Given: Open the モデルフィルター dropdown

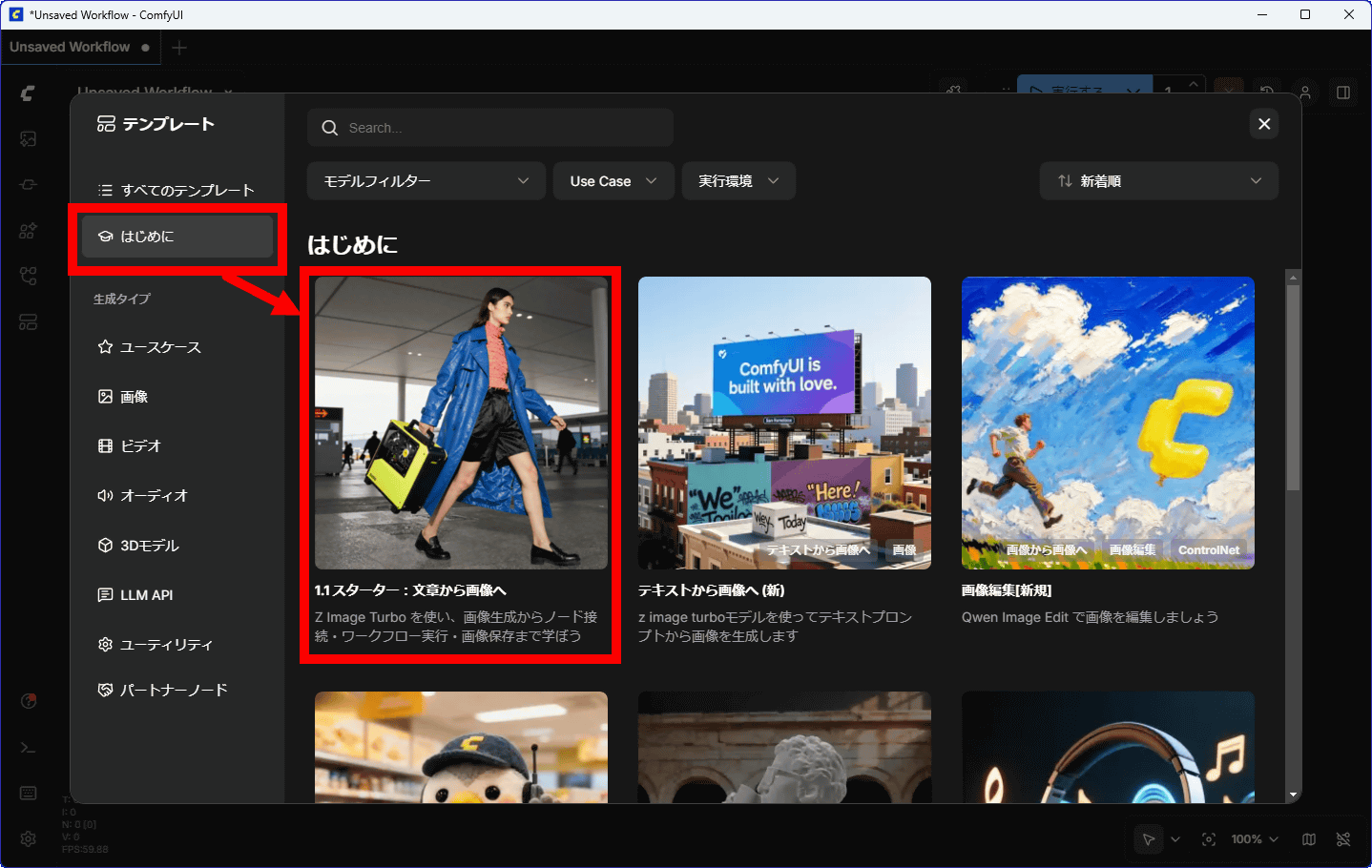Looking at the screenshot, I should [x=426, y=181].
